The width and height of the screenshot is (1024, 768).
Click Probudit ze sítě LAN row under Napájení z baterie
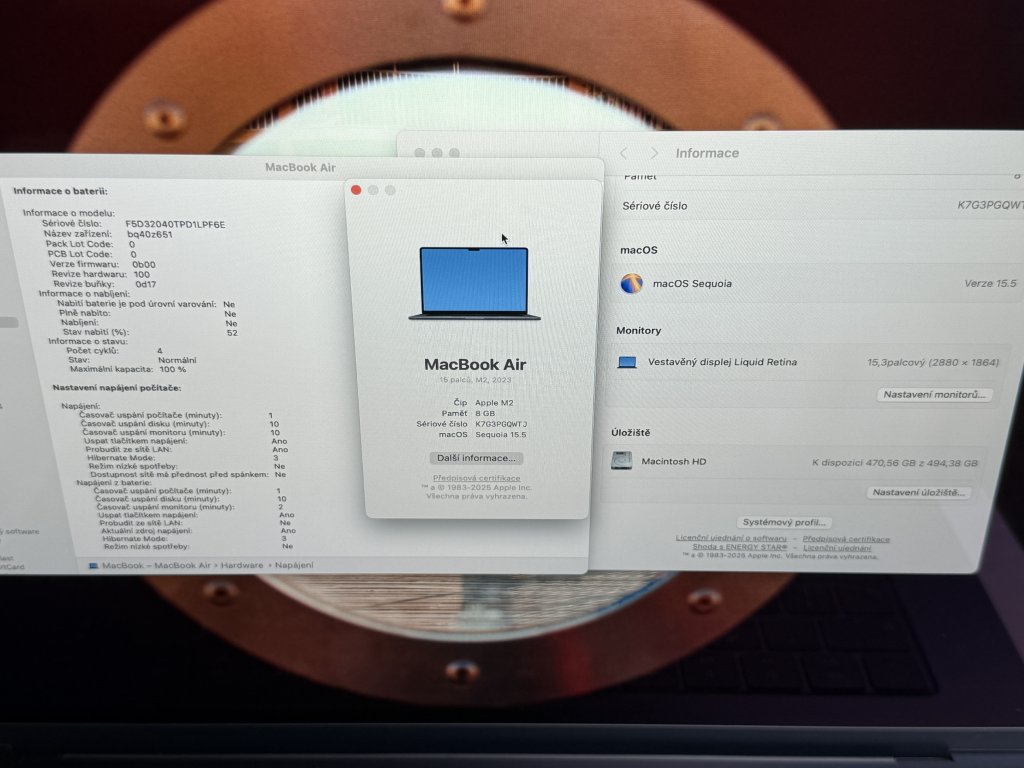[x=195, y=523]
